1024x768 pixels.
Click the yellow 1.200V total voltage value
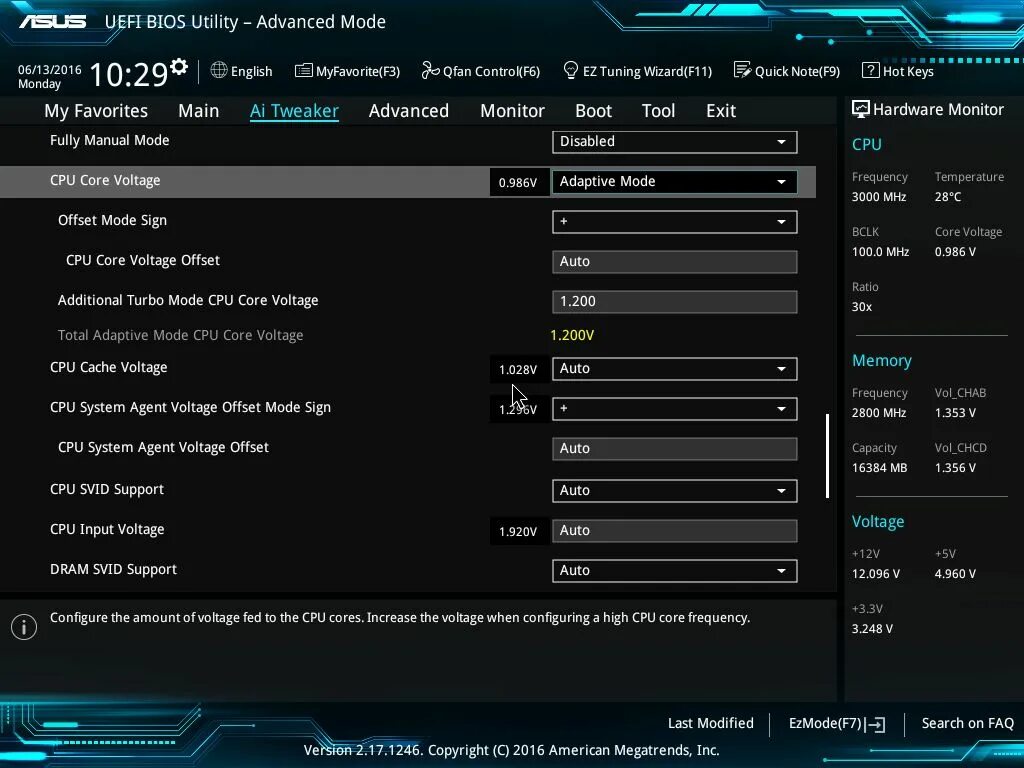point(572,335)
